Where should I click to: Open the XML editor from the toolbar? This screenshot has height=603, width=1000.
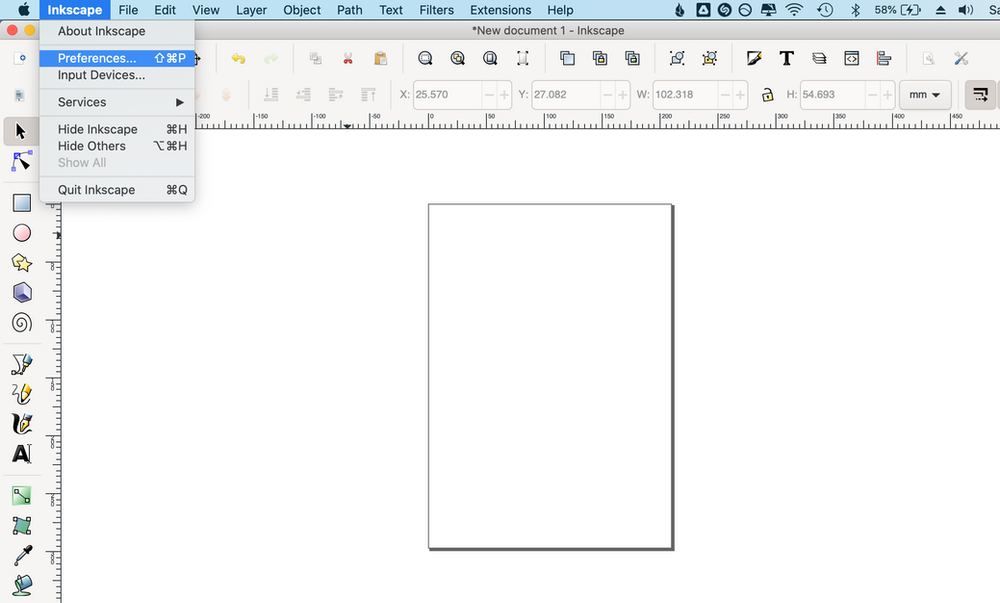(851, 58)
